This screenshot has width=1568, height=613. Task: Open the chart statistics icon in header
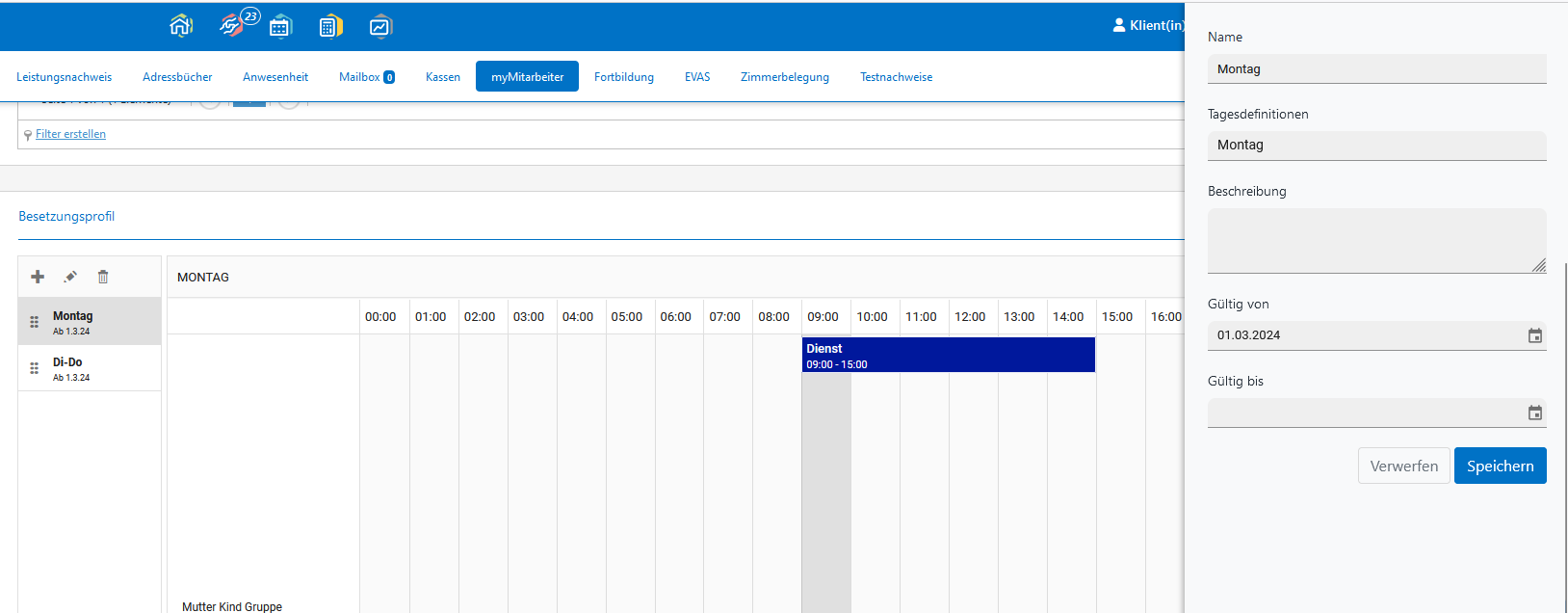pyautogui.click(x=380, y=27)
